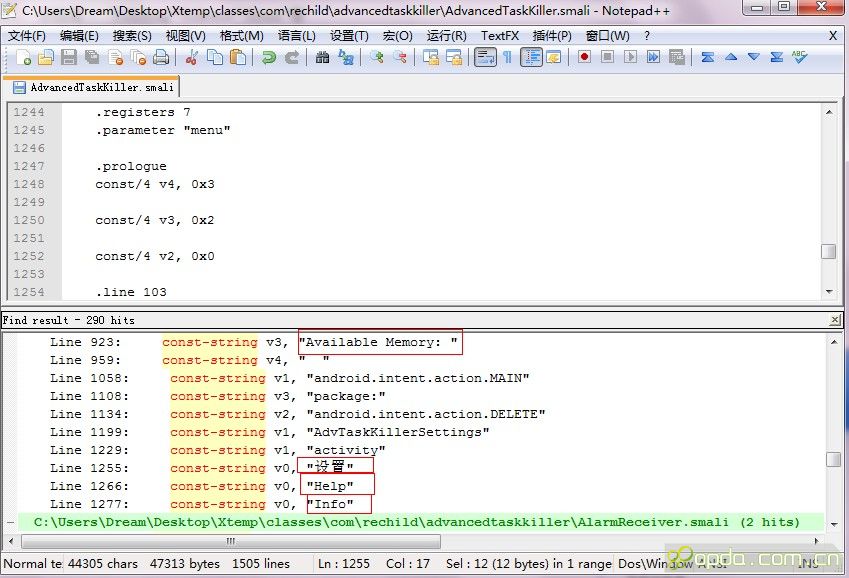
Task: Click the Print icon in toolbar
Action: click(x=161, y=58)
